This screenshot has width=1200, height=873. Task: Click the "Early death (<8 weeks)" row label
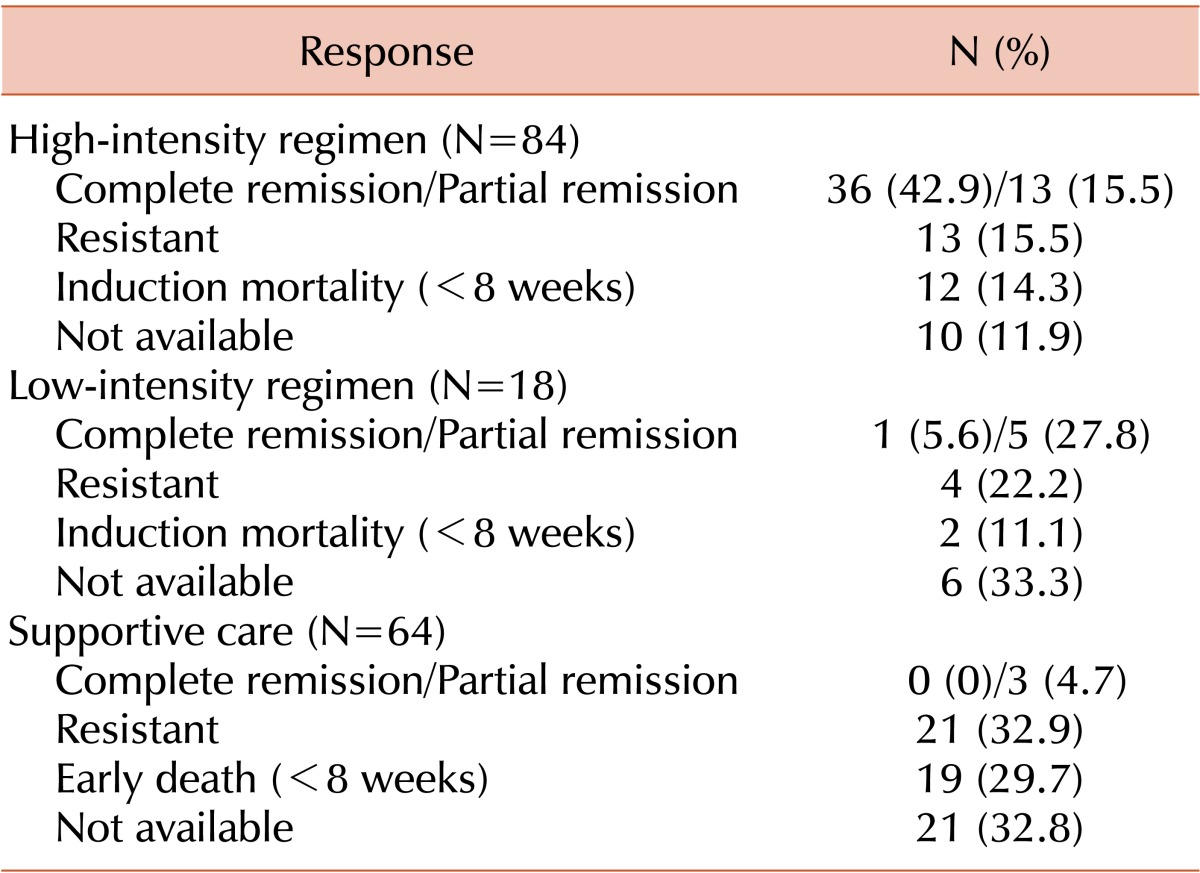pos(272,780)
